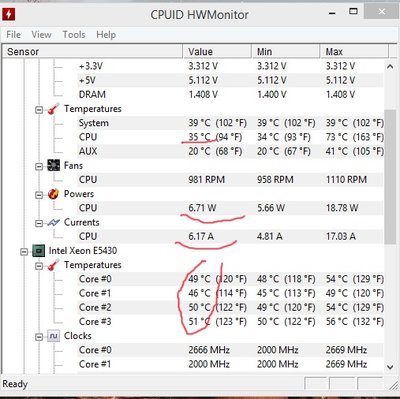Screen dimensions: 400x399
Task: Click the Xeon Temperatures thermometer icon
Action: pos(53,265)
